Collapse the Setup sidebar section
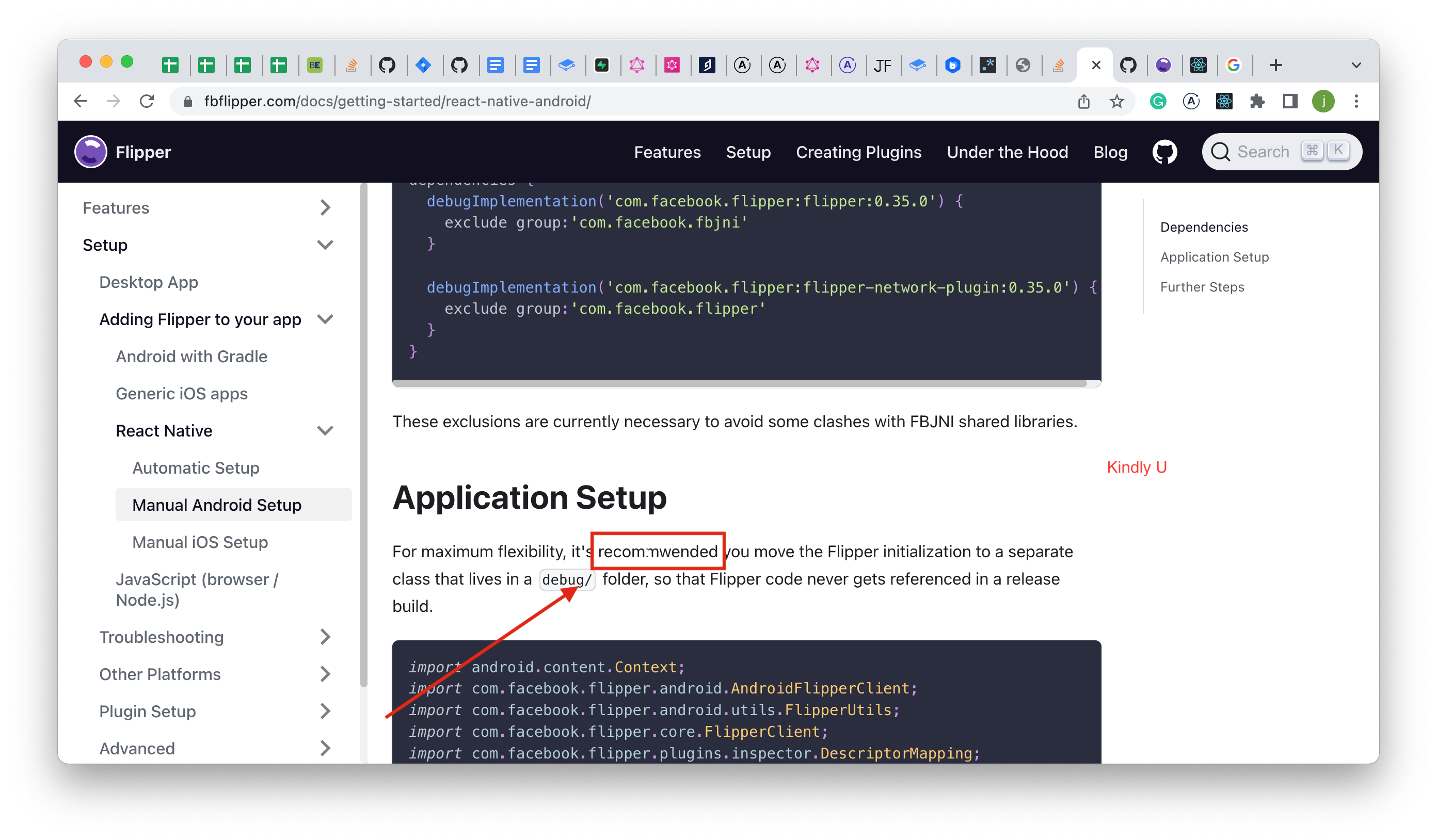1437x840 pixels. [325, 245]
